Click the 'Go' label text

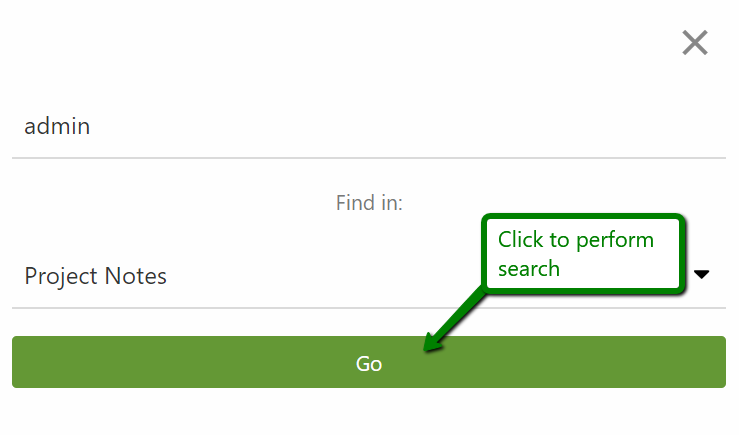click(x=369, y=364)
